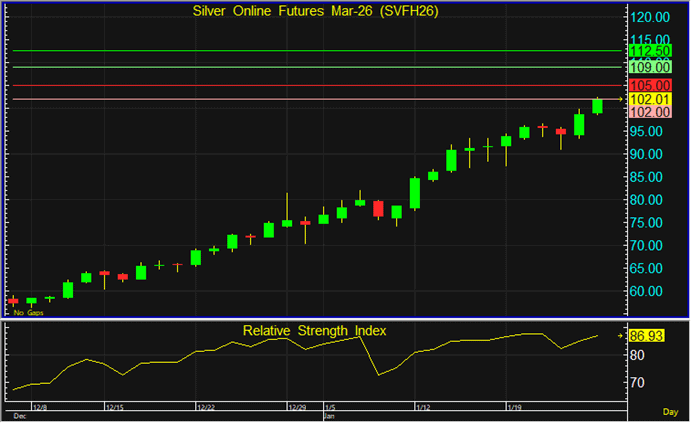The height and width of the screenshot is (423, 691).
Task: Toggle the No Gaps label
Action: point(27,312)
